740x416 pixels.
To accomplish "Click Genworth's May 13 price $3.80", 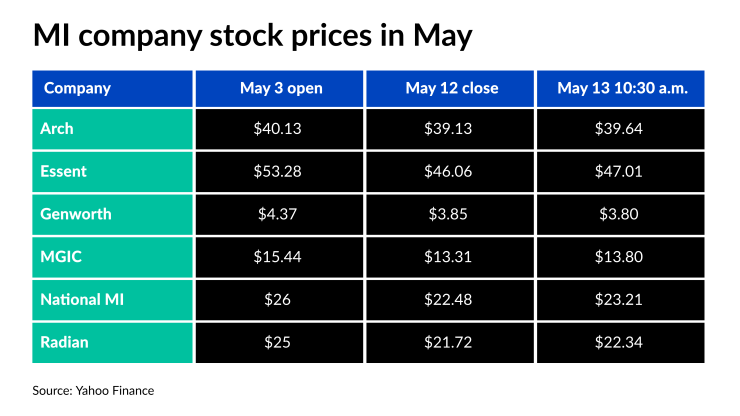I will click(623, 214).
